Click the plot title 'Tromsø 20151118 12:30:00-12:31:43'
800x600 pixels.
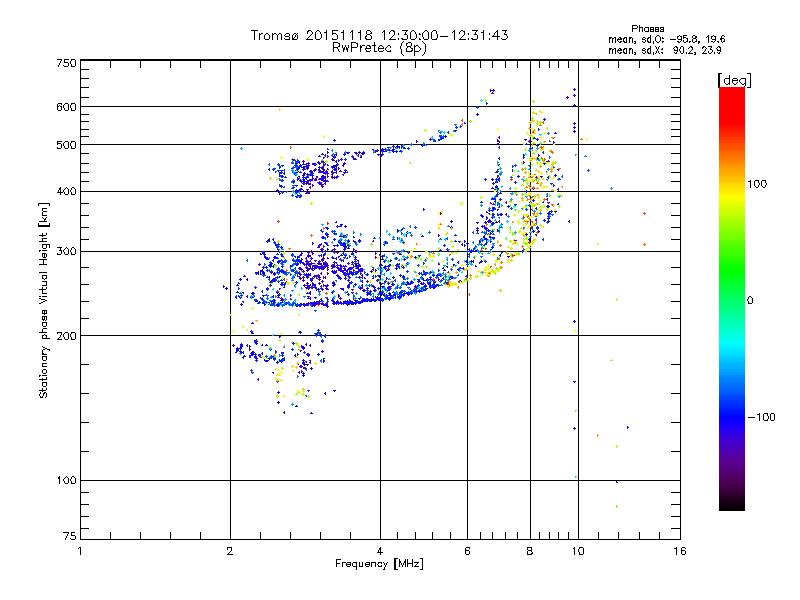click(379, 35)
